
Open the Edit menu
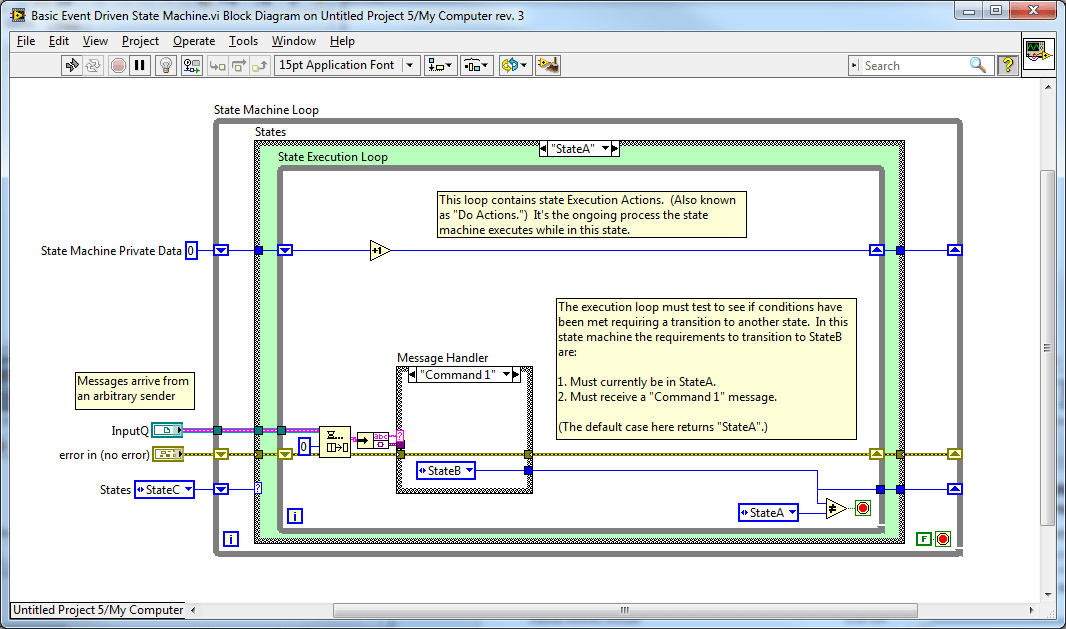point(59,41)
